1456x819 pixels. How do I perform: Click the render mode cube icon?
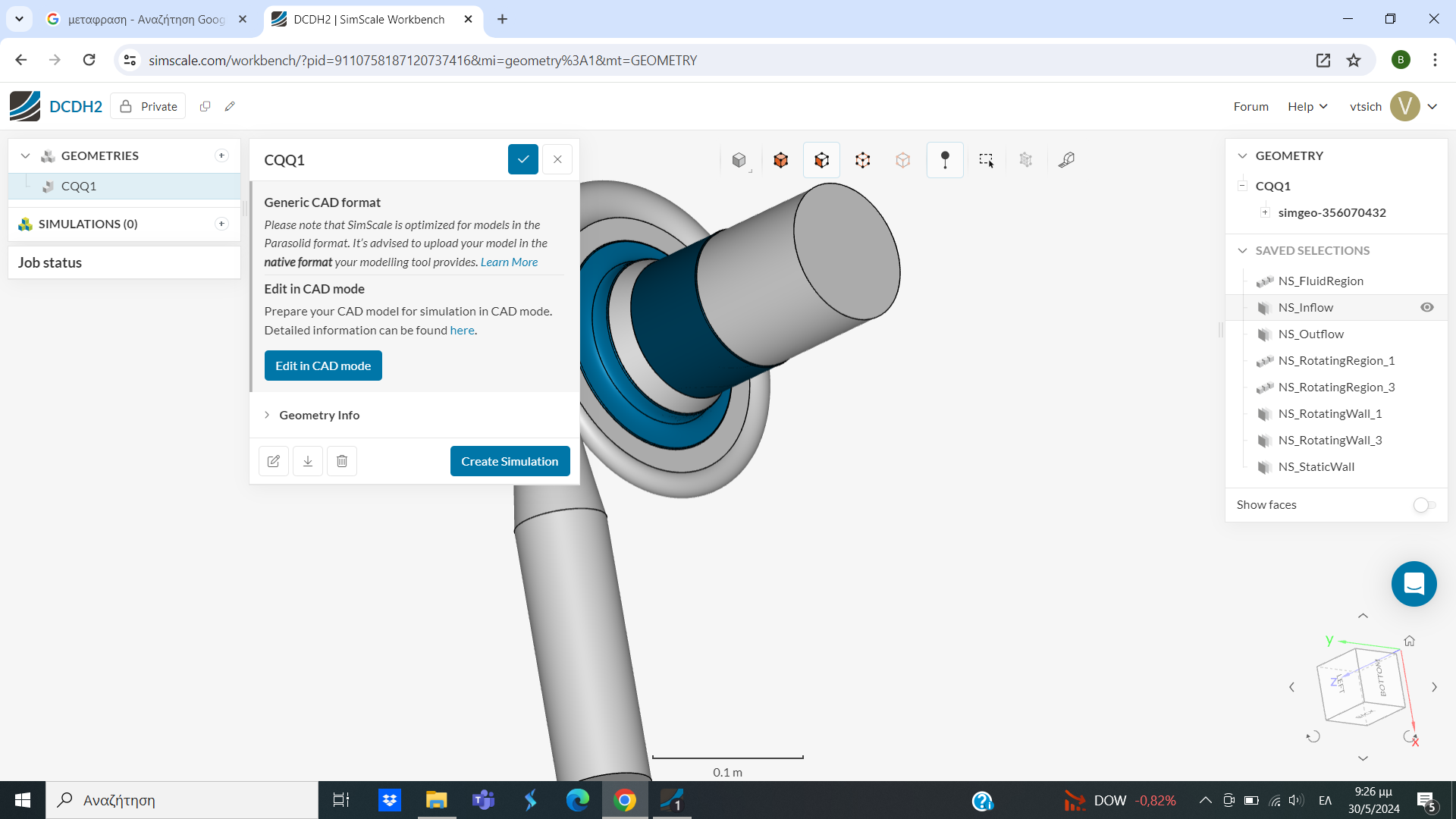pos(739,160)
